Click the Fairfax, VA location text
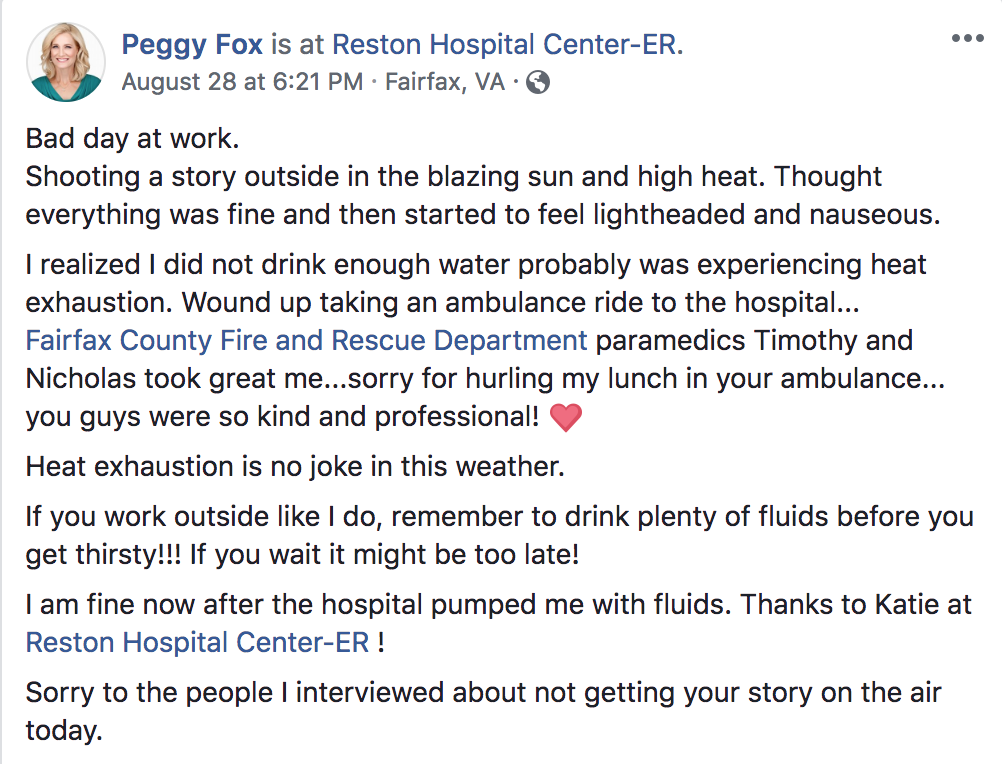Viewport: 1002px width, 764px height. click(x=445, y=82)
